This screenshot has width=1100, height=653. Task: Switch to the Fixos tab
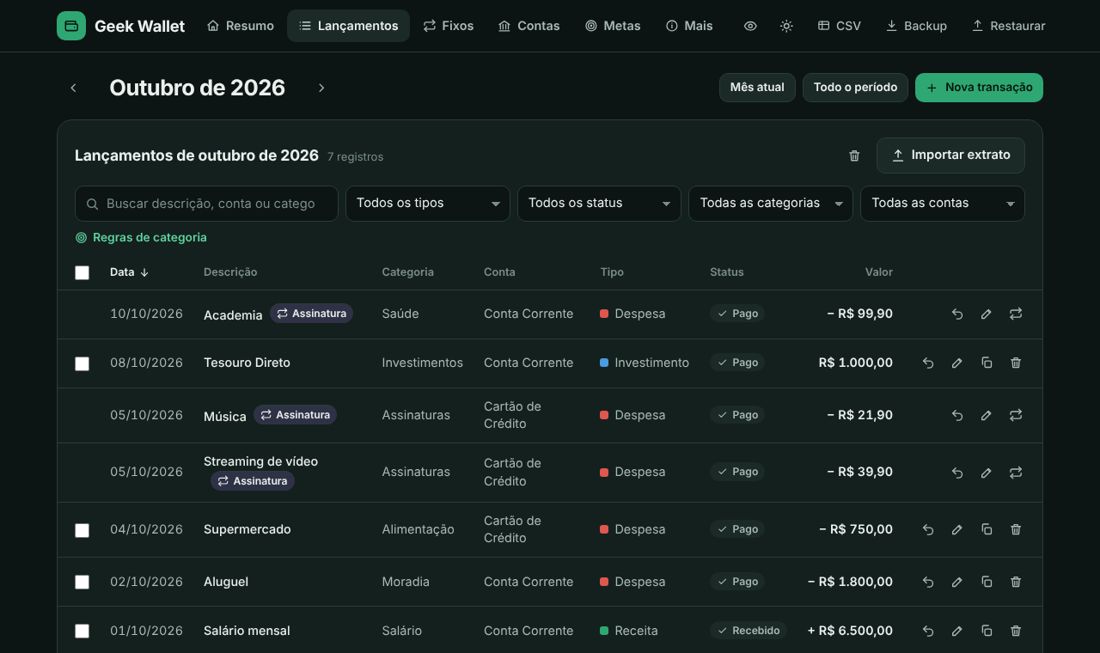click(x=448, y=26)
